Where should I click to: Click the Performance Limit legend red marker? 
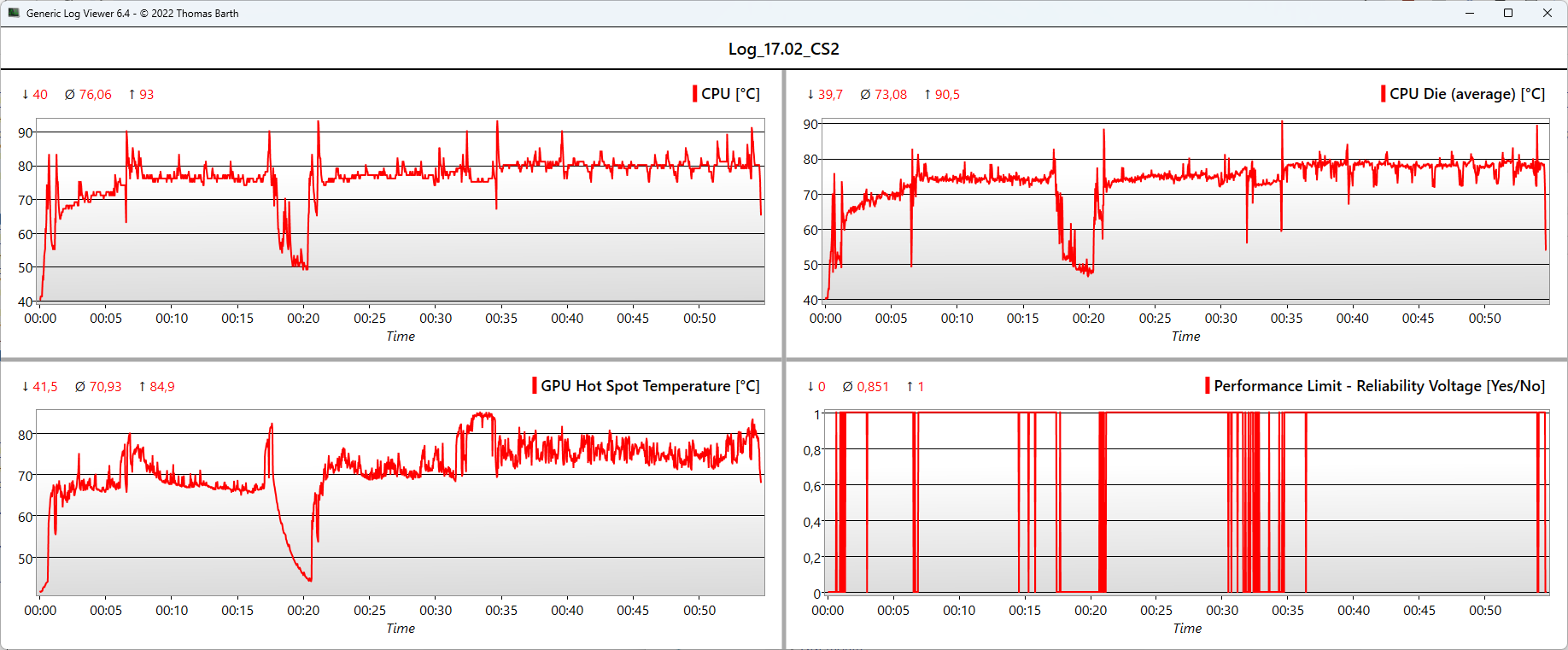click(1208, 386)
